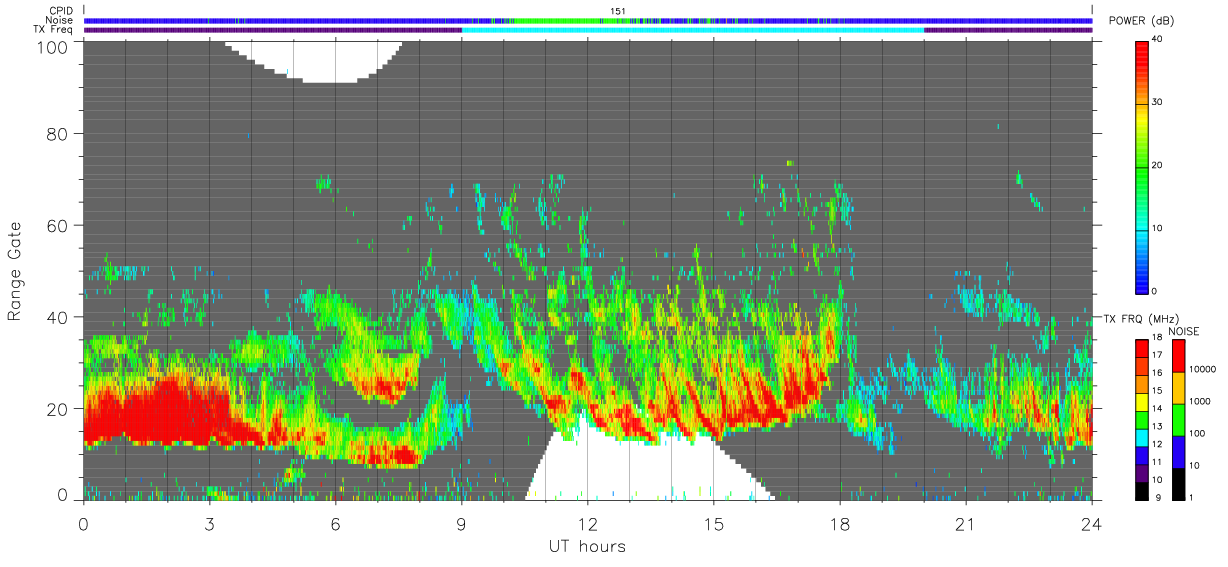This screenshot has width=1228, height=567.
Task: Click the 80 tick on Range Gate axis
Action: tap(58, 134)
